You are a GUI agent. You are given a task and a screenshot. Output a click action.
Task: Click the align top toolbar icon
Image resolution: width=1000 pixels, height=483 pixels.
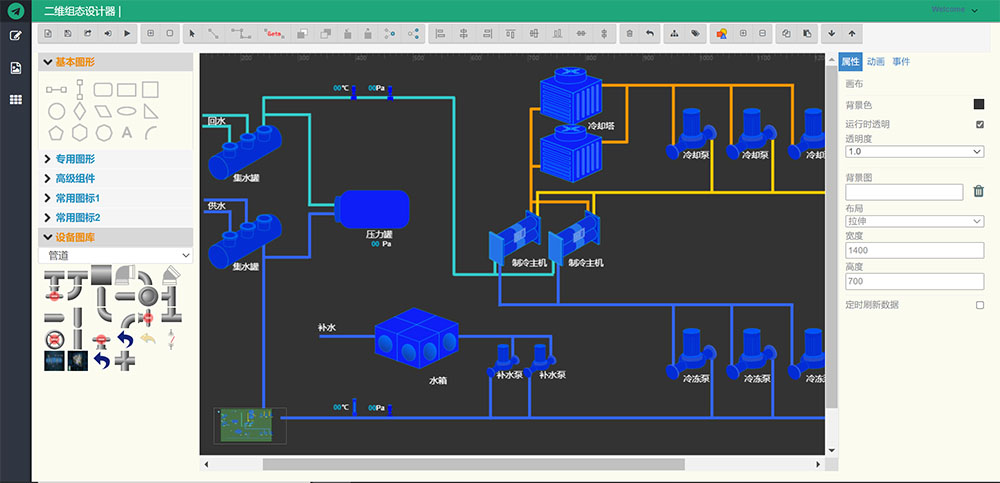point(510,33)
